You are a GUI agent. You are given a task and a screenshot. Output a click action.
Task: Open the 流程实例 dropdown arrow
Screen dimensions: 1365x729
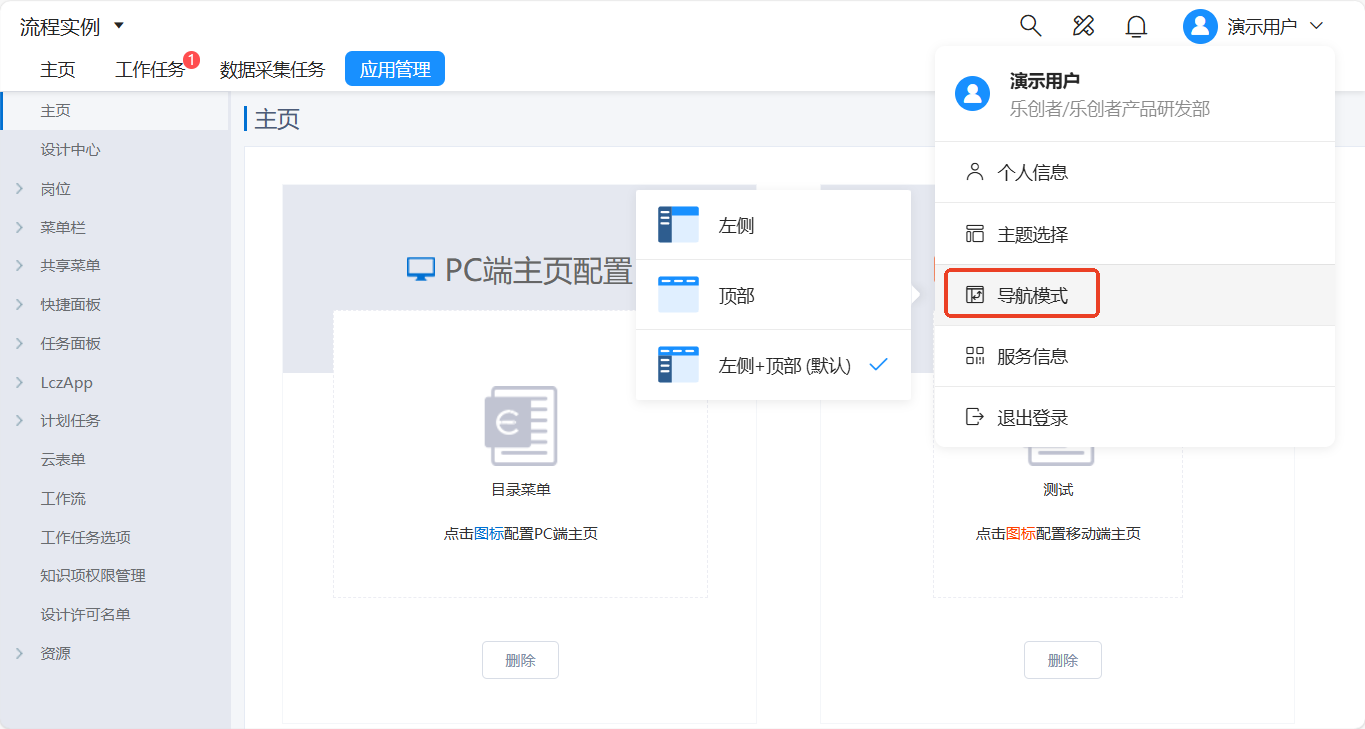119,25
